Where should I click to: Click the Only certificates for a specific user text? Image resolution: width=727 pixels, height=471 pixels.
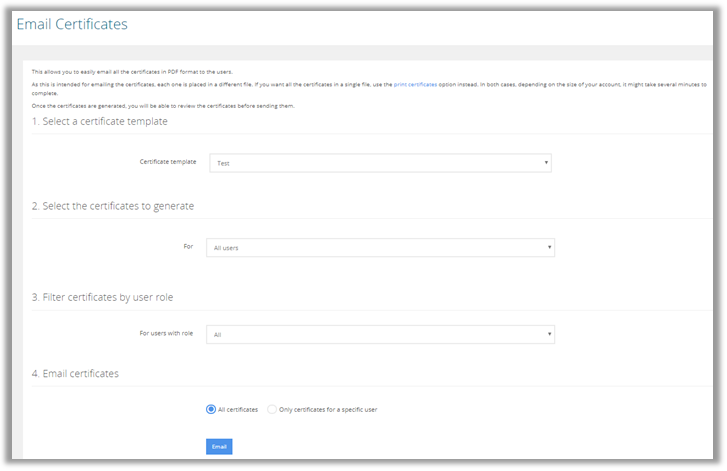coord(328,409)
